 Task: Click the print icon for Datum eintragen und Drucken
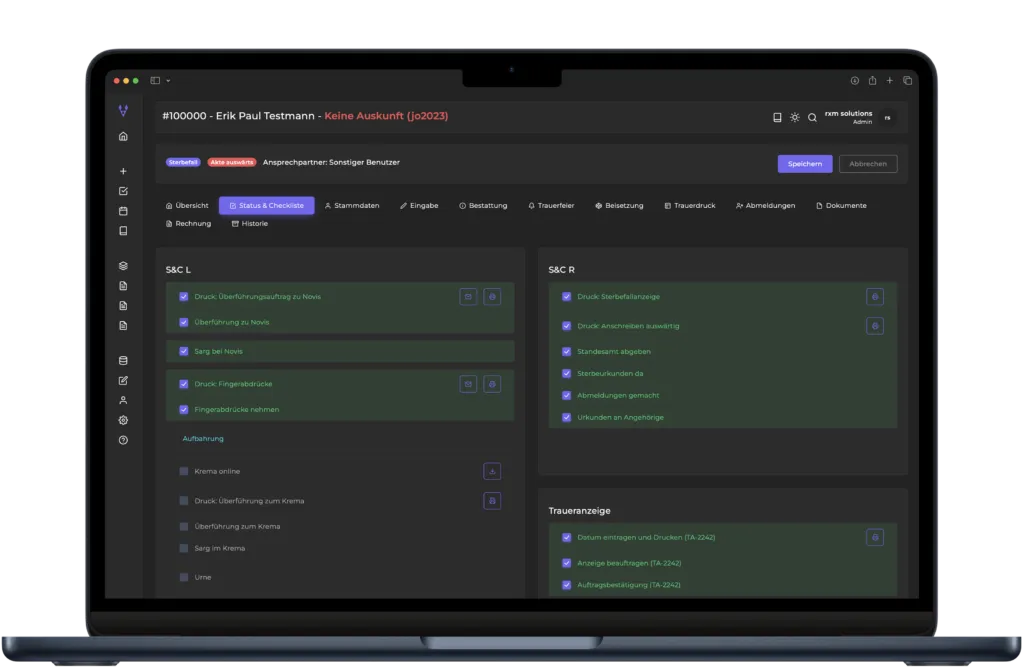875,537
